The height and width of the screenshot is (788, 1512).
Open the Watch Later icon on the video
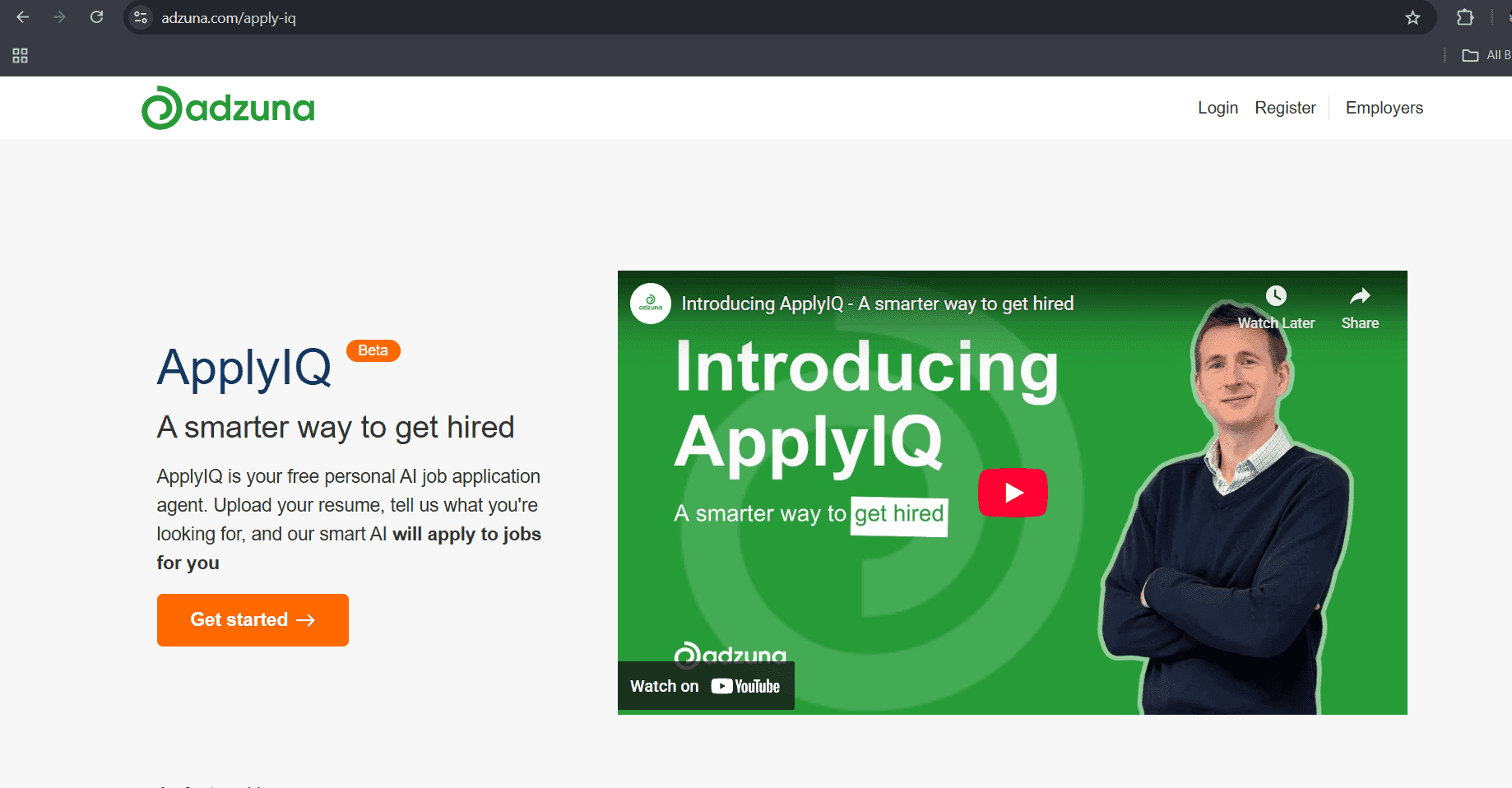pos(1276,295)
